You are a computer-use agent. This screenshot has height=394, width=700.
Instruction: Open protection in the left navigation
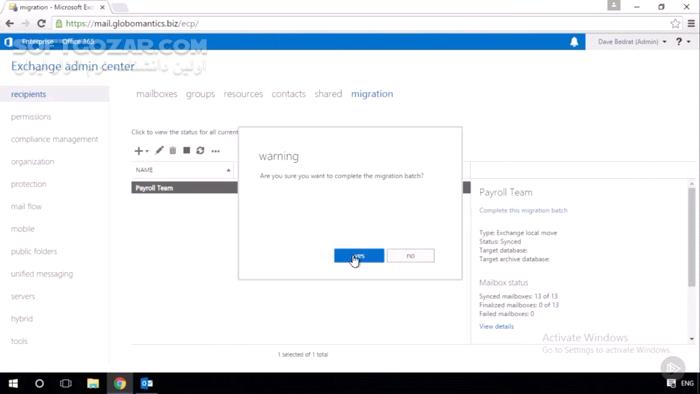[x=29, y=184]
